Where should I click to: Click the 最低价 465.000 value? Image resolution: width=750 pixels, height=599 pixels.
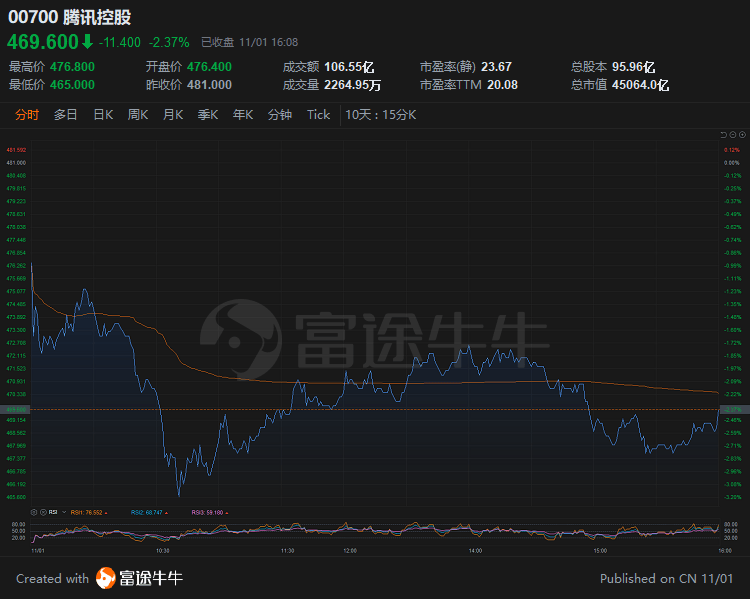72,85
